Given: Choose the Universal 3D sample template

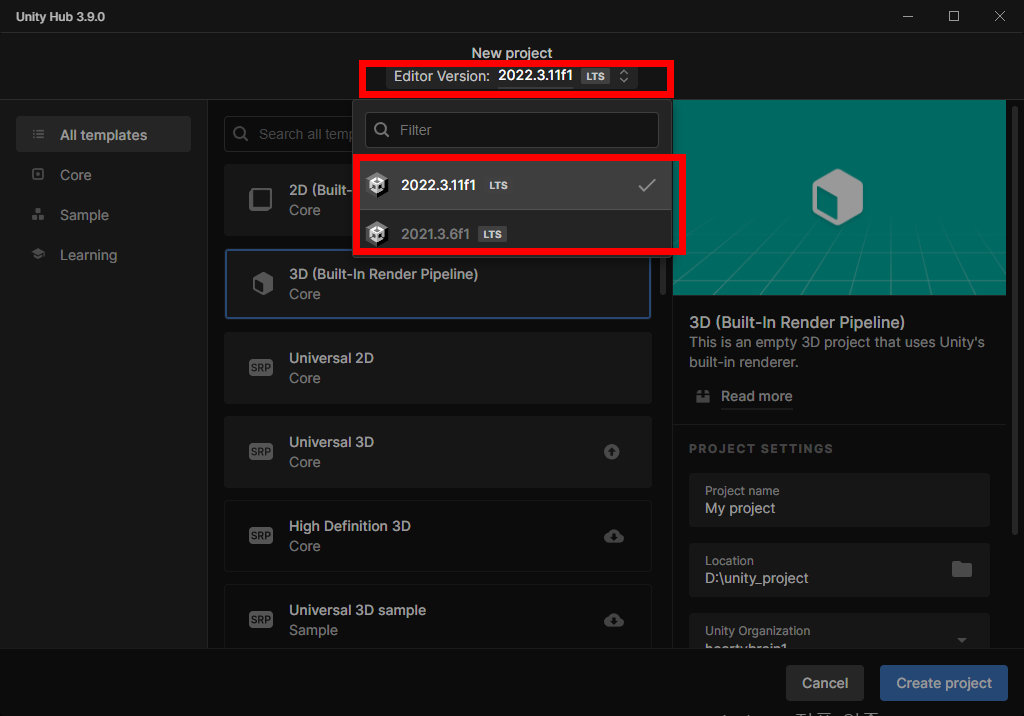Looking at the screenshot, I should coord(438,617).
